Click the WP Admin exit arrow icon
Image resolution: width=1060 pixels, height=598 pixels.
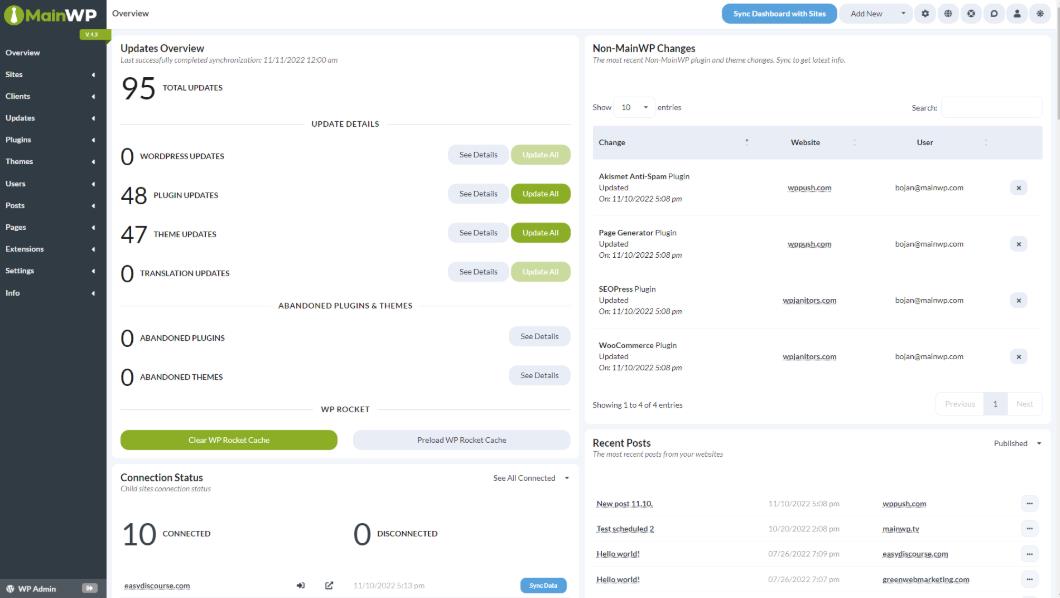coord(89,589)
